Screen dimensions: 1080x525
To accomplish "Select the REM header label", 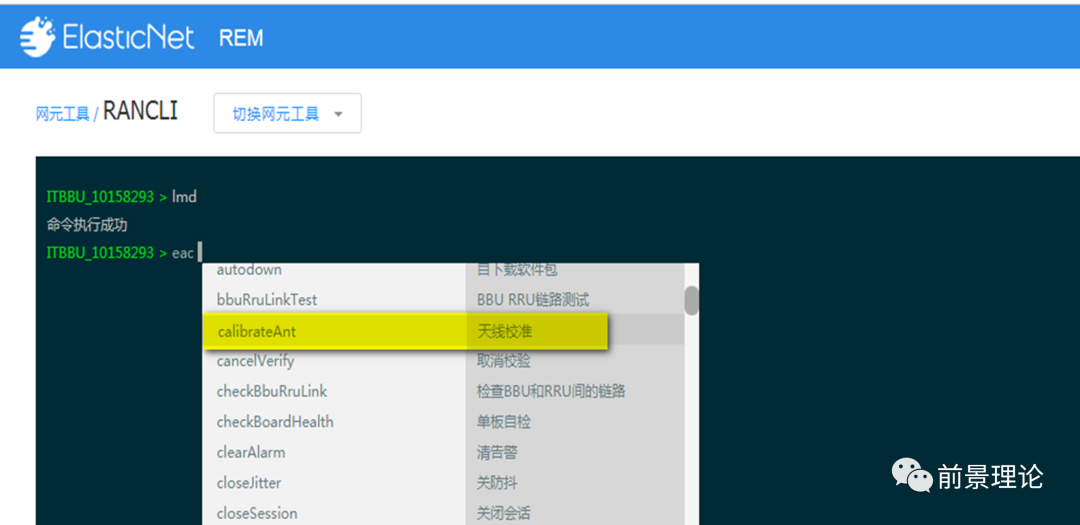I will coord(241,38).
